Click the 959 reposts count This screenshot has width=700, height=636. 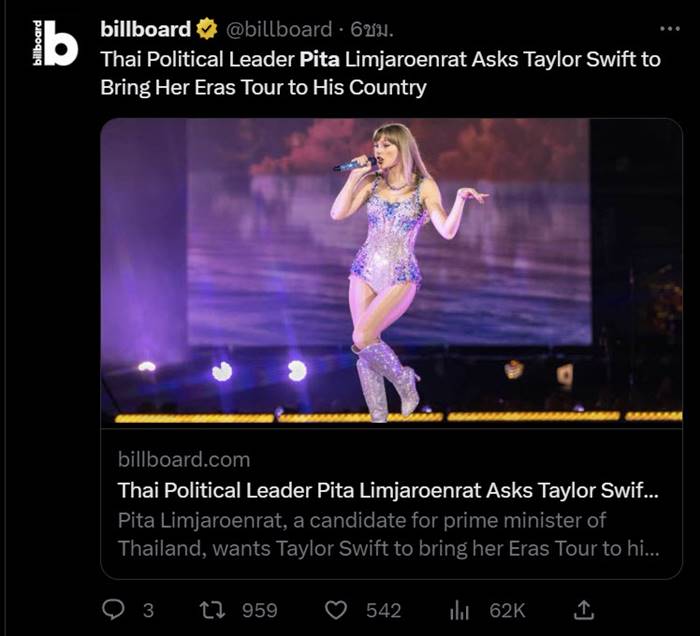click(260, 610)
